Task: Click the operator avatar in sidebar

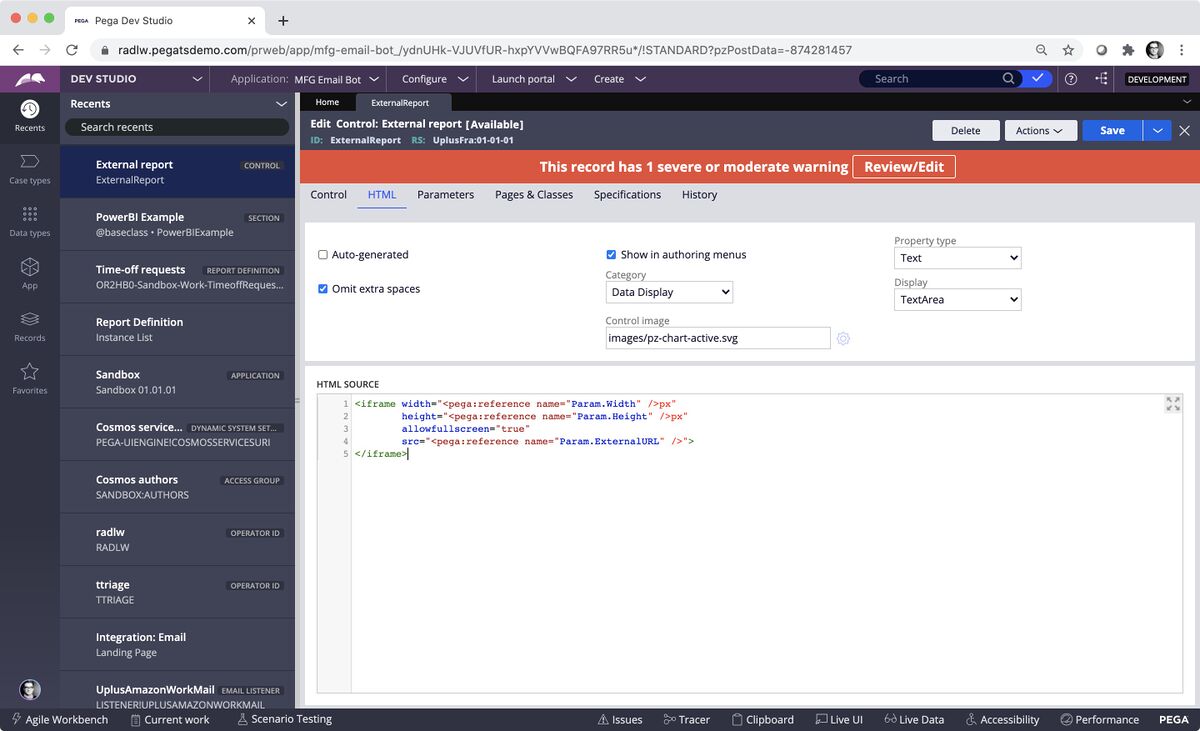Action: 30,689
